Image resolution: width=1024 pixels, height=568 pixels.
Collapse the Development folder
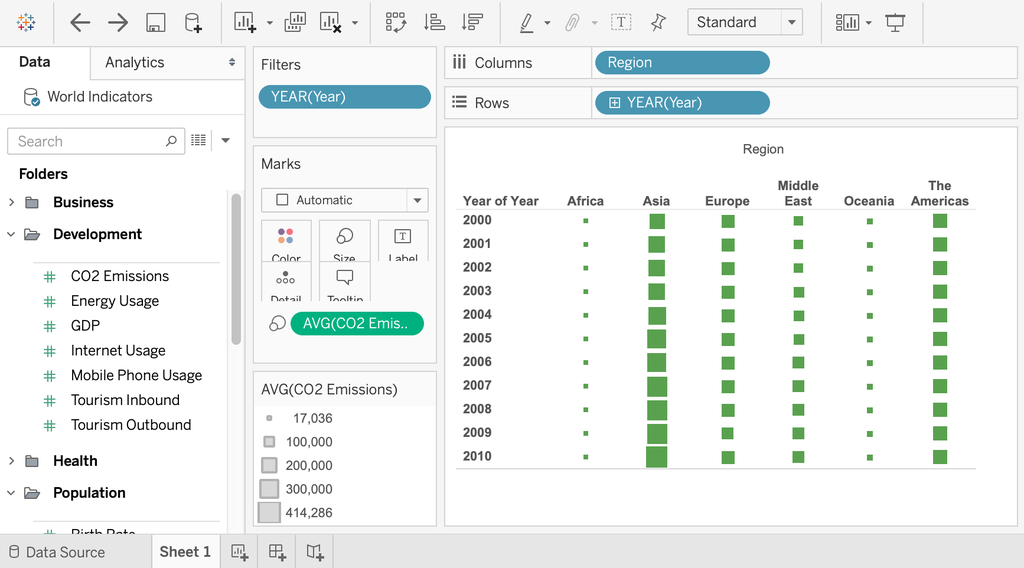(x=12, y=234)
